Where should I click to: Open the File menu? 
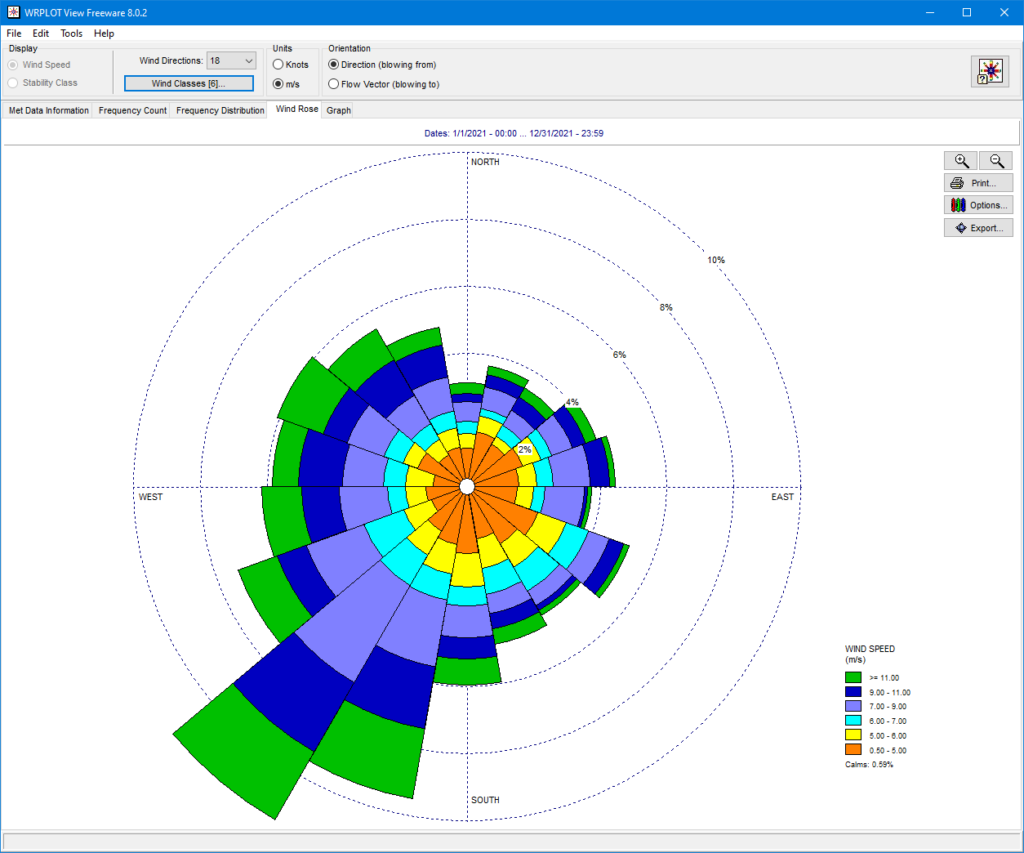[x=14, y=33]
